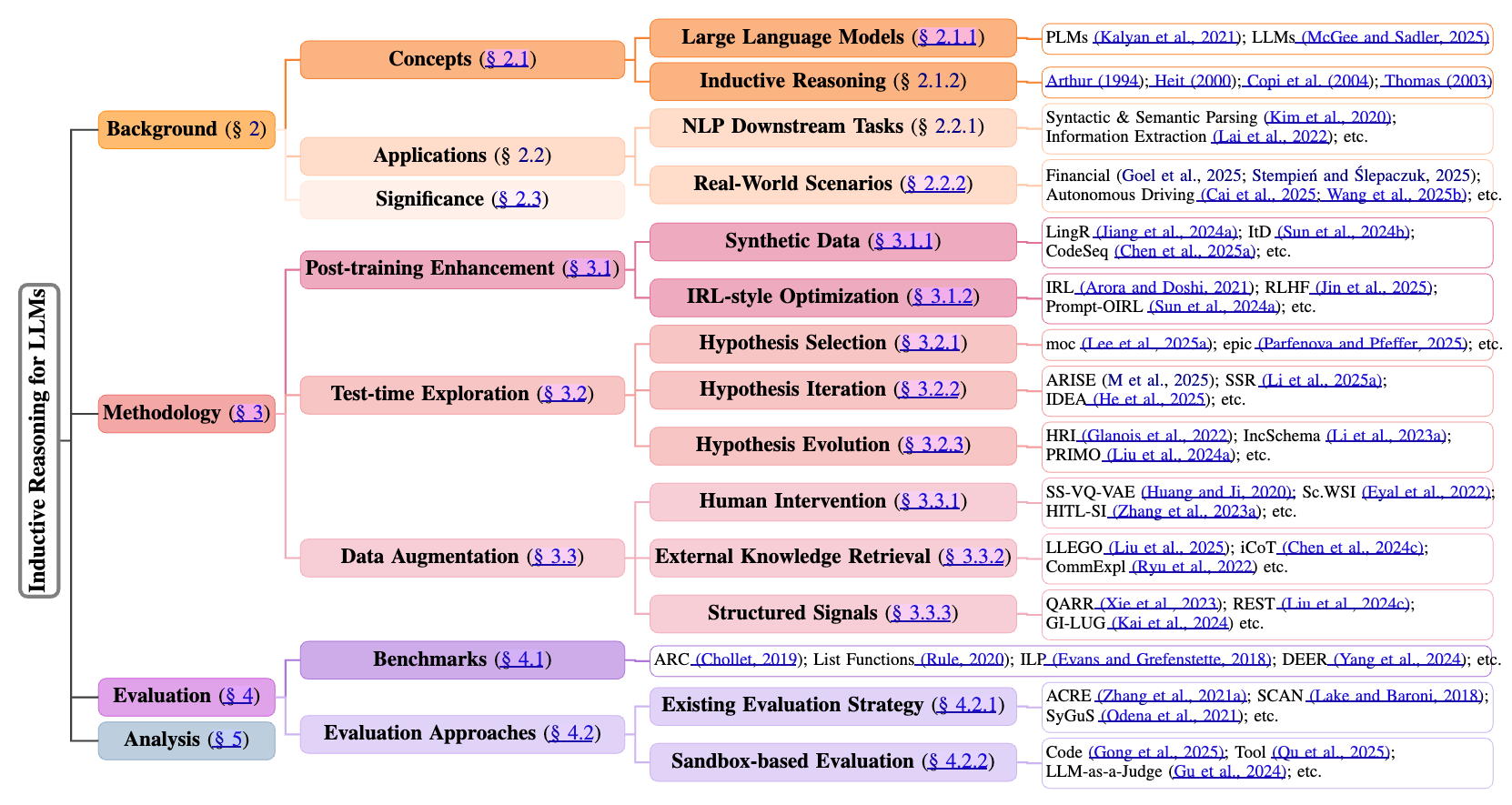Open the § 4.2.2 Sandbox-based Evaluation link
The height and width of the screenshot is (805, 1512).
click(x=957, y=761)
